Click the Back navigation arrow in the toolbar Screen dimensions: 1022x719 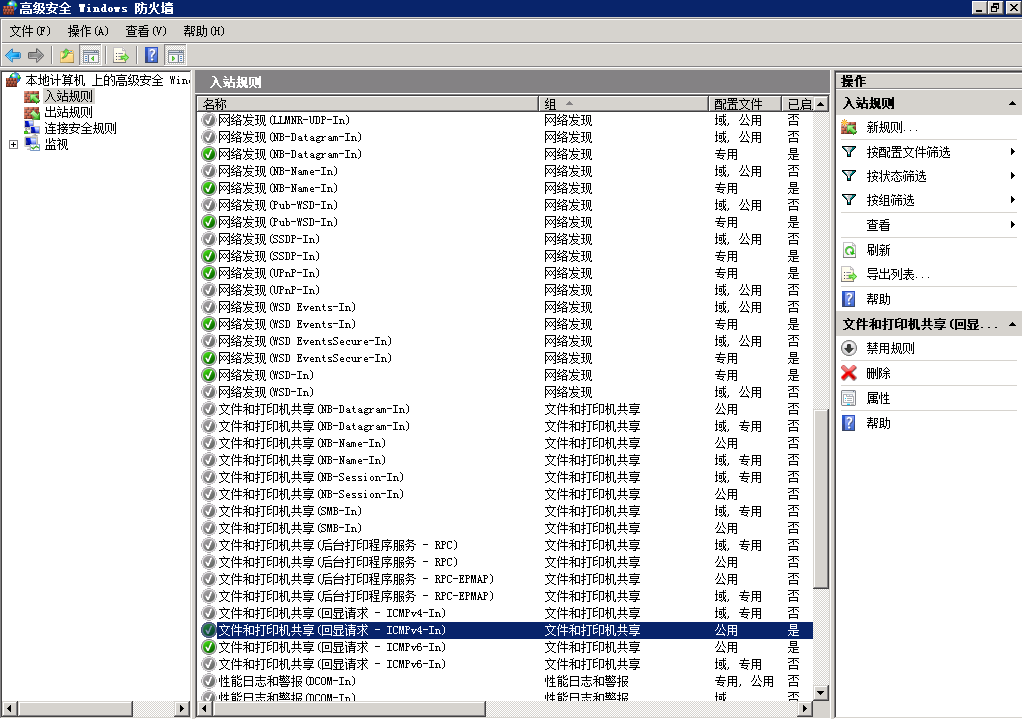(x=11, y=55)
